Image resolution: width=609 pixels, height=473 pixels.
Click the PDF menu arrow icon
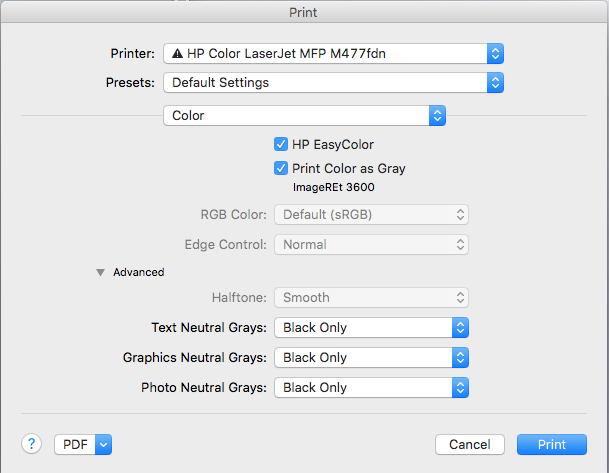coord(104,445)
